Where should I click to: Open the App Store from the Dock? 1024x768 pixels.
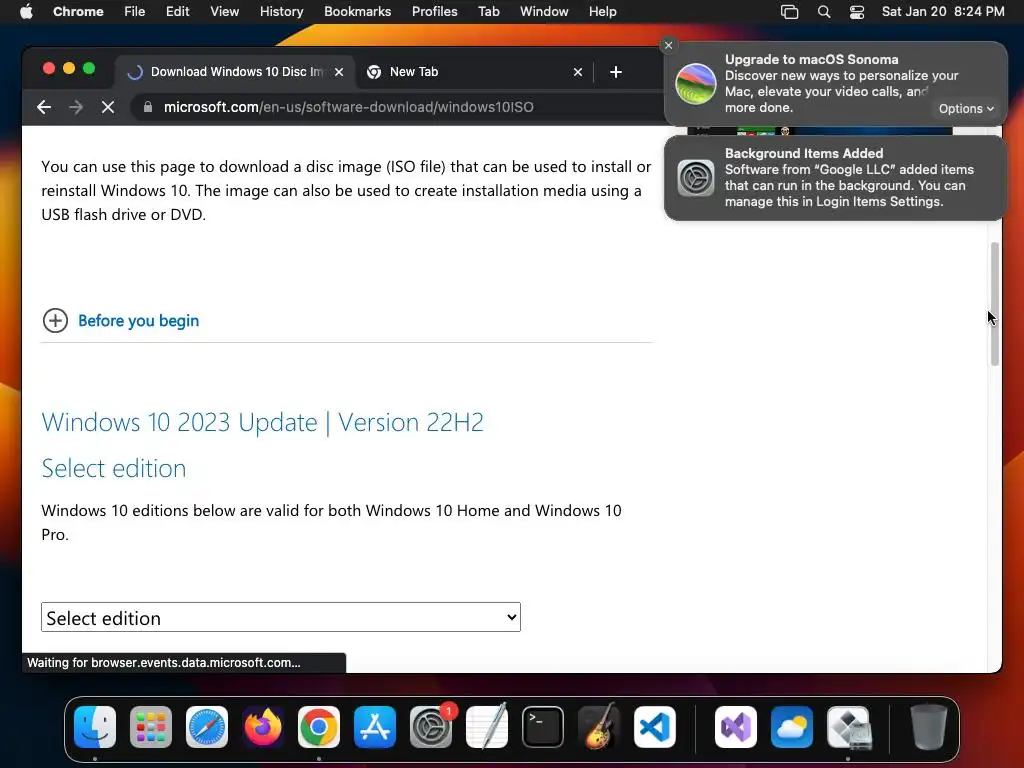[375, 727]
